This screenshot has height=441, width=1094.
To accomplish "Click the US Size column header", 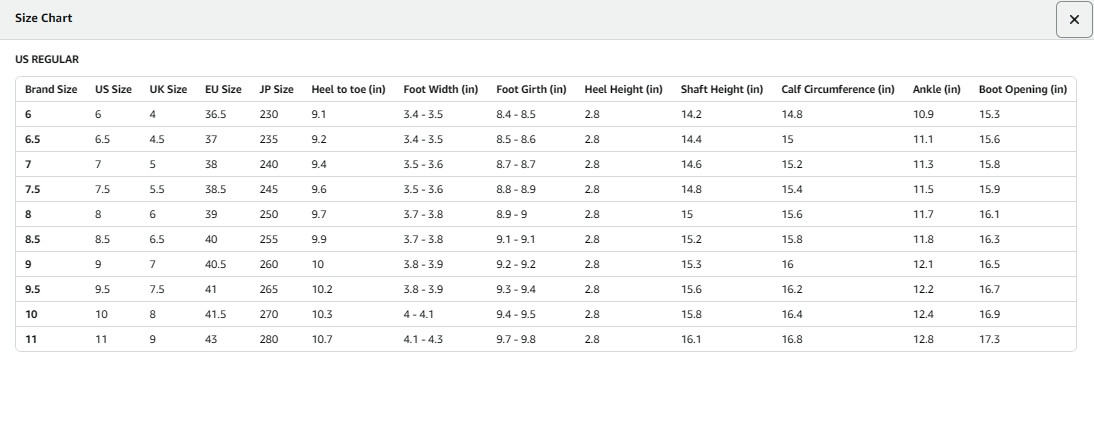I will (x=113, y=89).
